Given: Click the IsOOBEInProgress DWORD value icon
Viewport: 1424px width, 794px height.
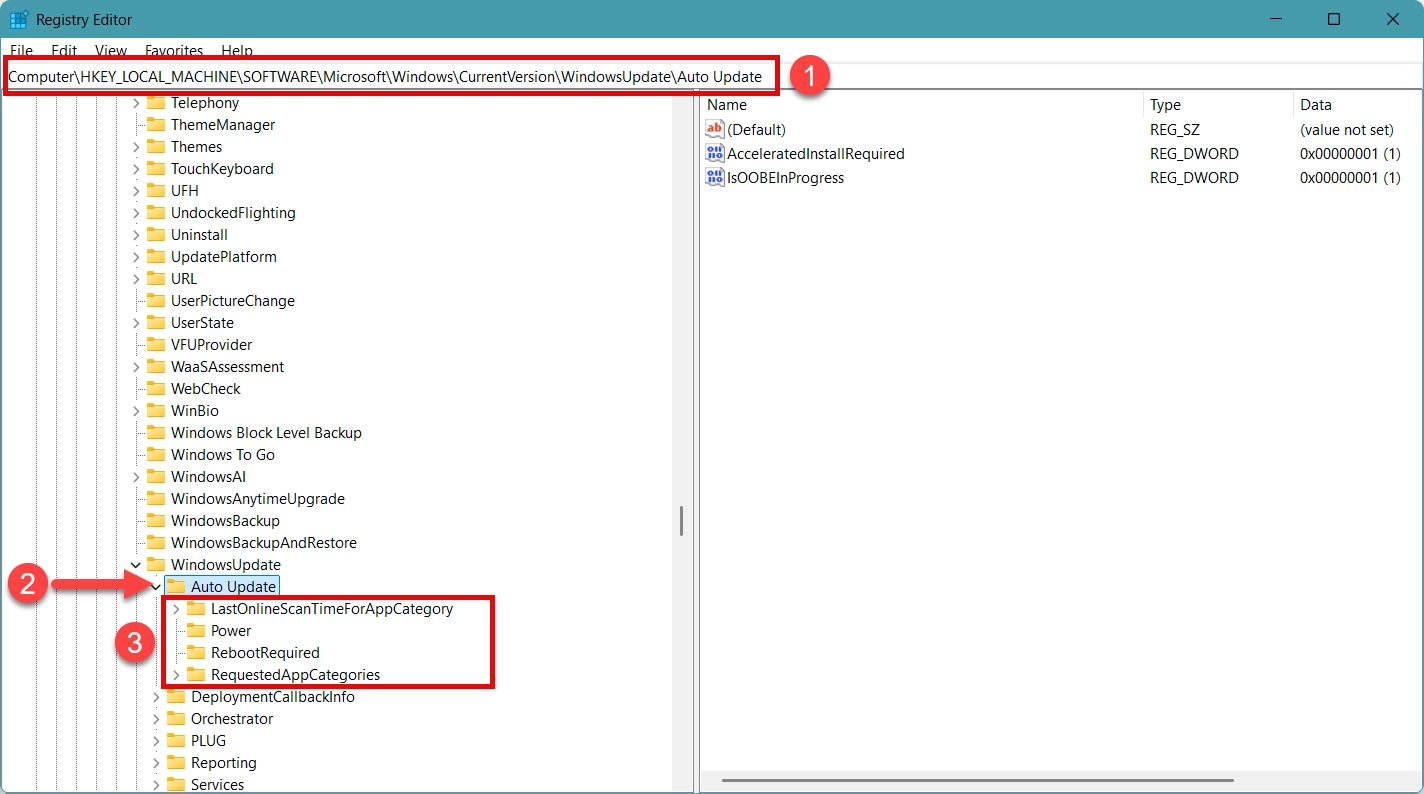Looking at the screenshot, I should click(715, 178).
